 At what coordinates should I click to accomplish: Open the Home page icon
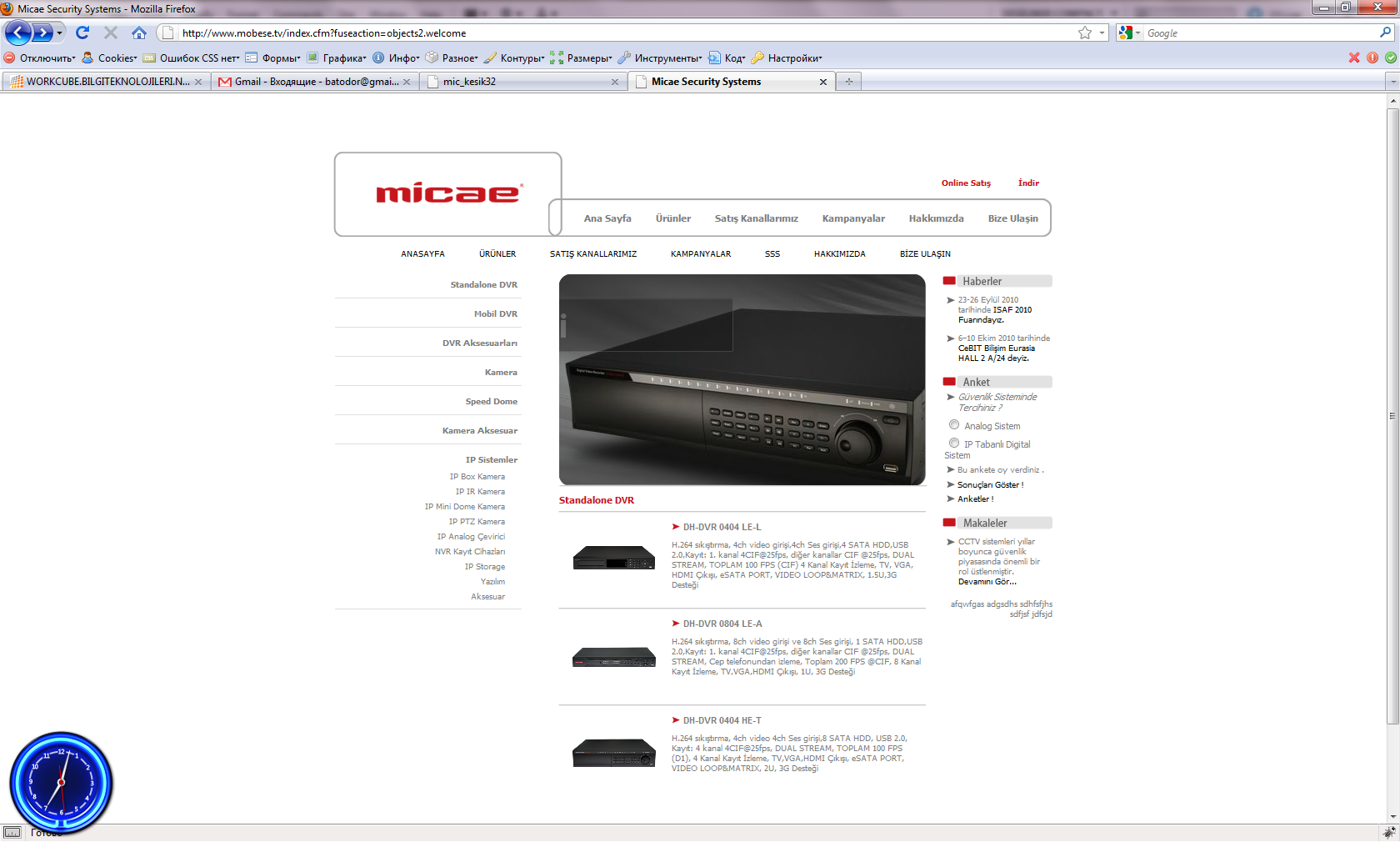click(x=139, y=33)
